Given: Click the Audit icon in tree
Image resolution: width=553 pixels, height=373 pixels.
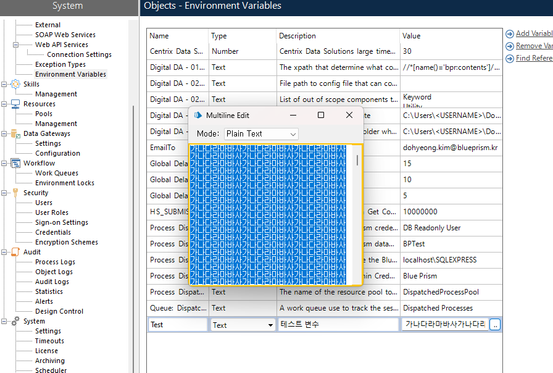Looking at the screenshot, I should (x=16, y=252).
